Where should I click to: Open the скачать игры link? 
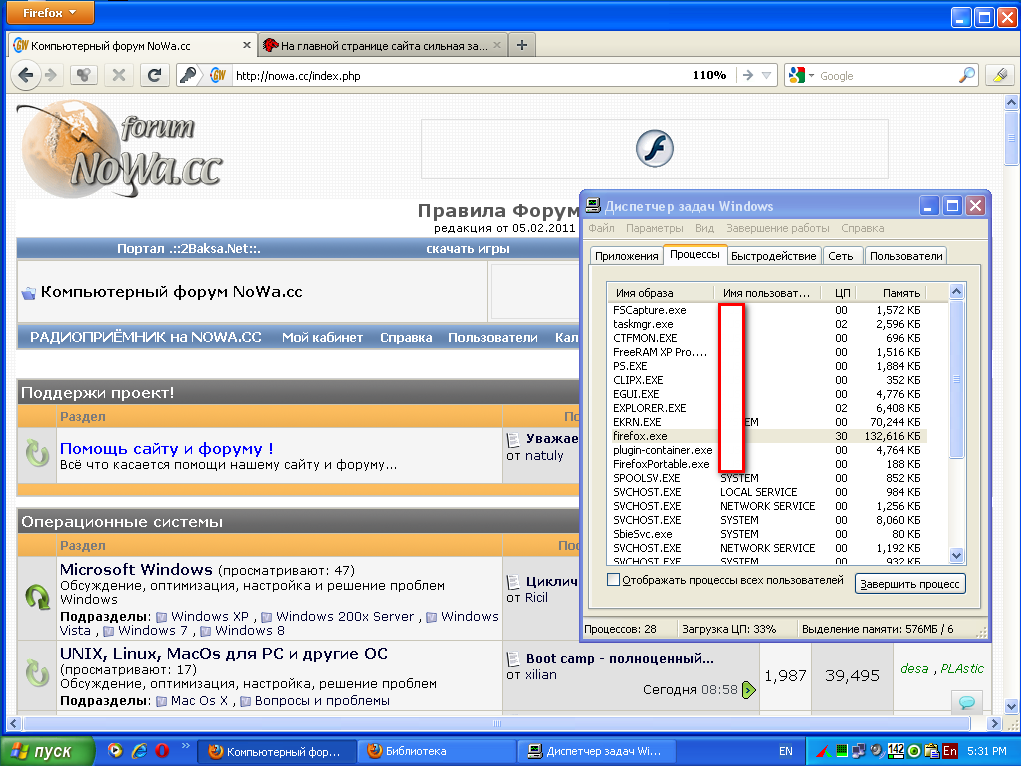(468, 249)
